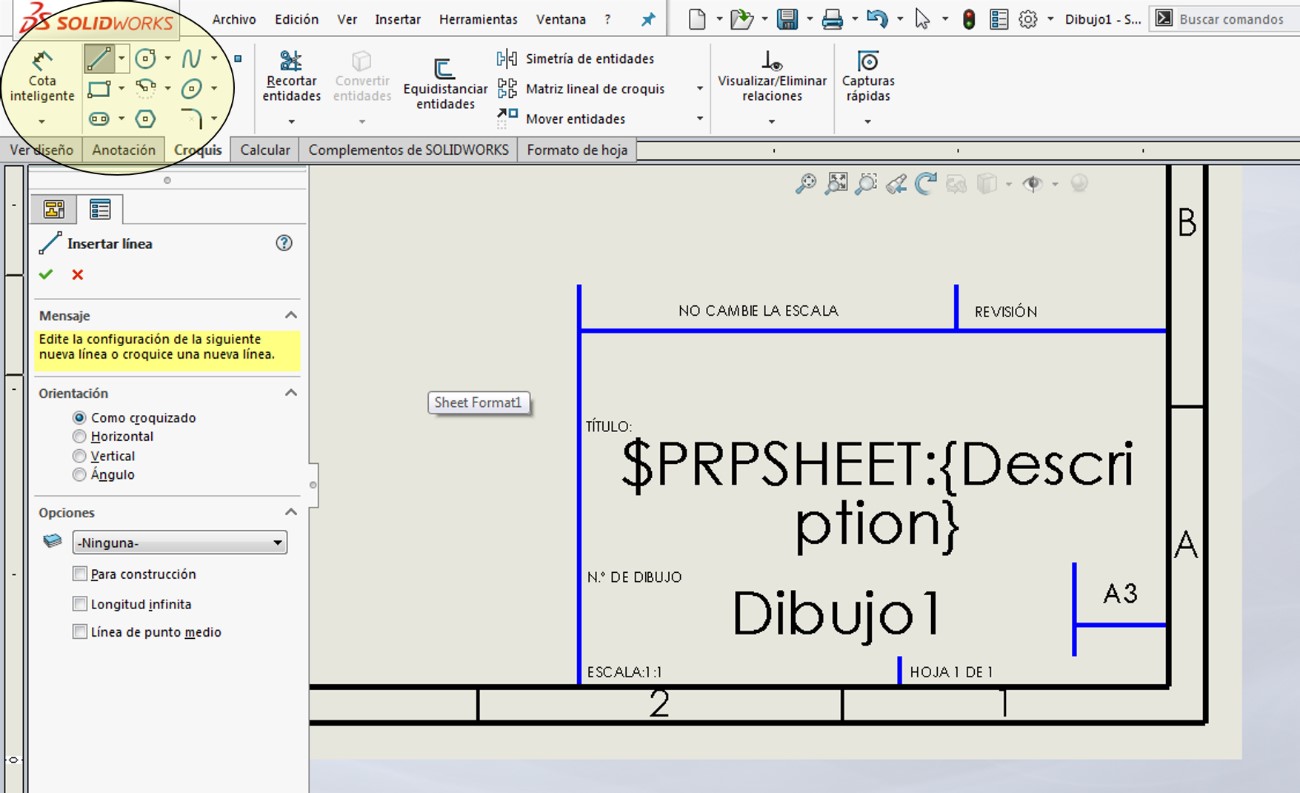Viewport: 1300px width, 793px height.
Task: Open Insertar línea help question mark
Action: click(x=284, y=243)
